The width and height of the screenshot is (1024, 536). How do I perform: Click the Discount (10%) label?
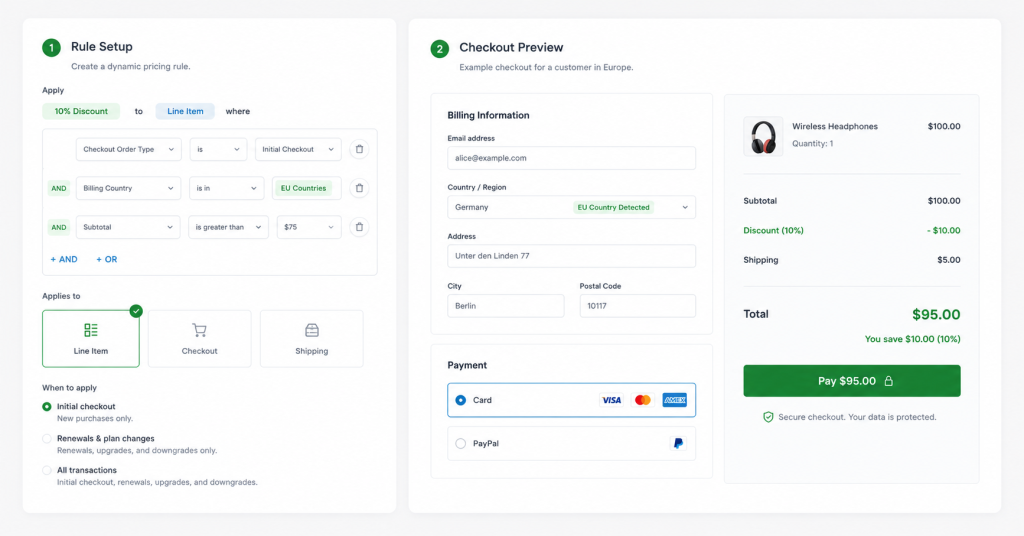pos(773,230)
